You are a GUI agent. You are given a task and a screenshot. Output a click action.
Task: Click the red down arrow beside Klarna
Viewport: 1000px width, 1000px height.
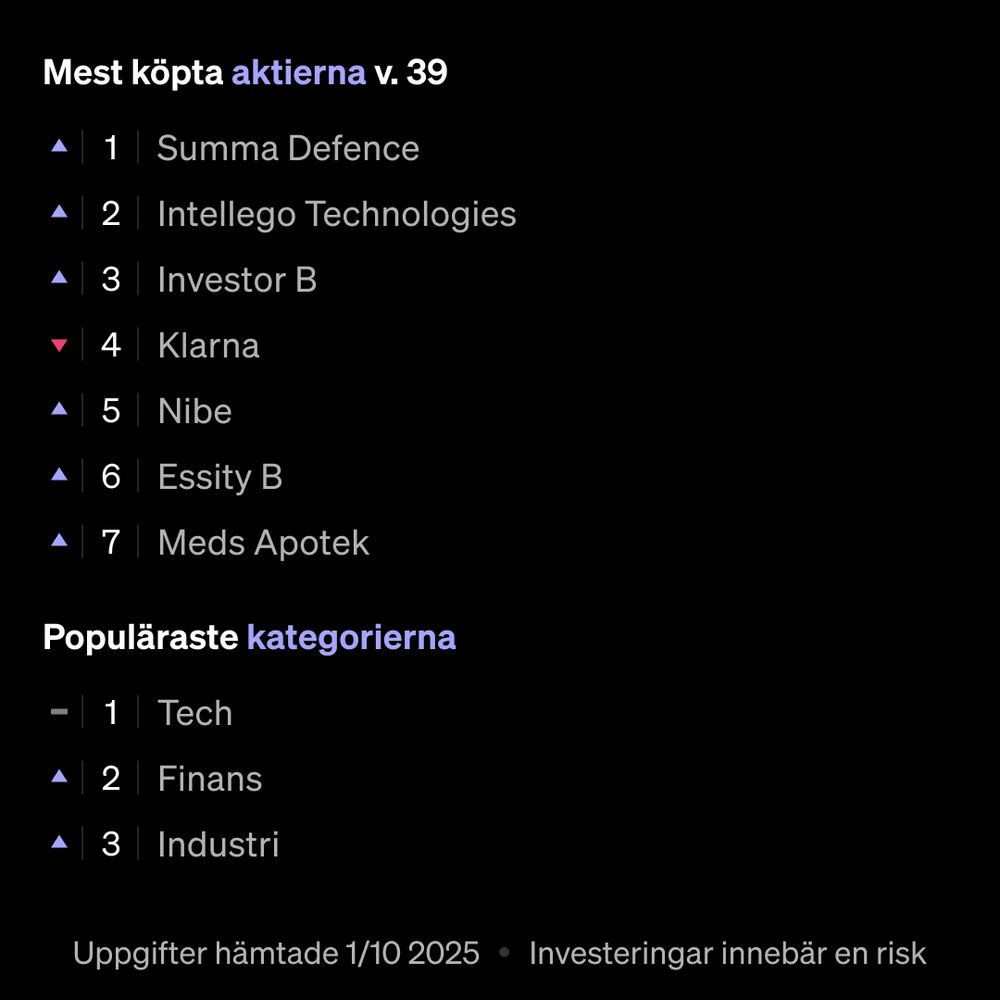coord(59,345)
